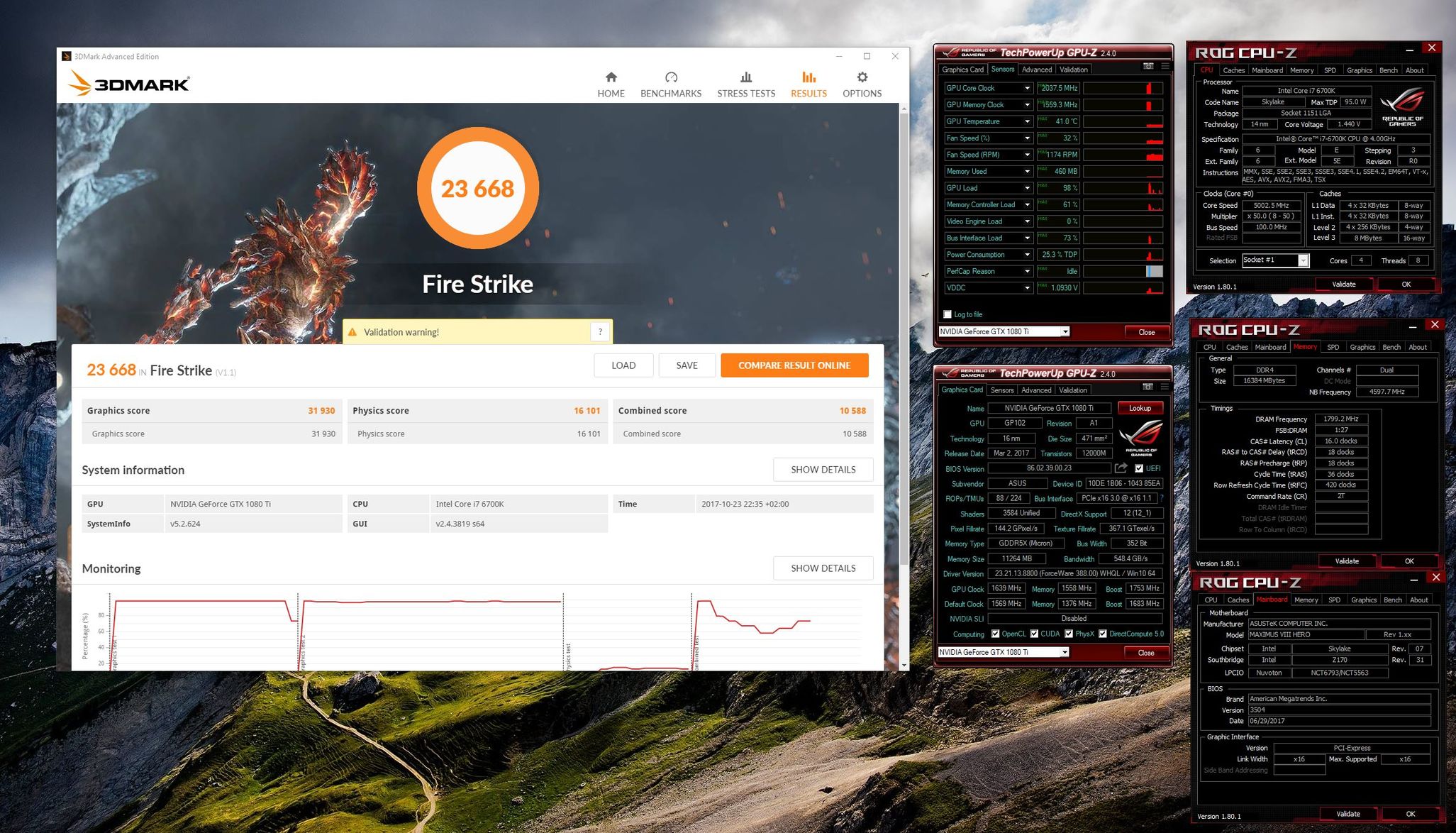
Task: Expand the GPU Temperature sensor dropdown
Action: [x=1026, y=121]
